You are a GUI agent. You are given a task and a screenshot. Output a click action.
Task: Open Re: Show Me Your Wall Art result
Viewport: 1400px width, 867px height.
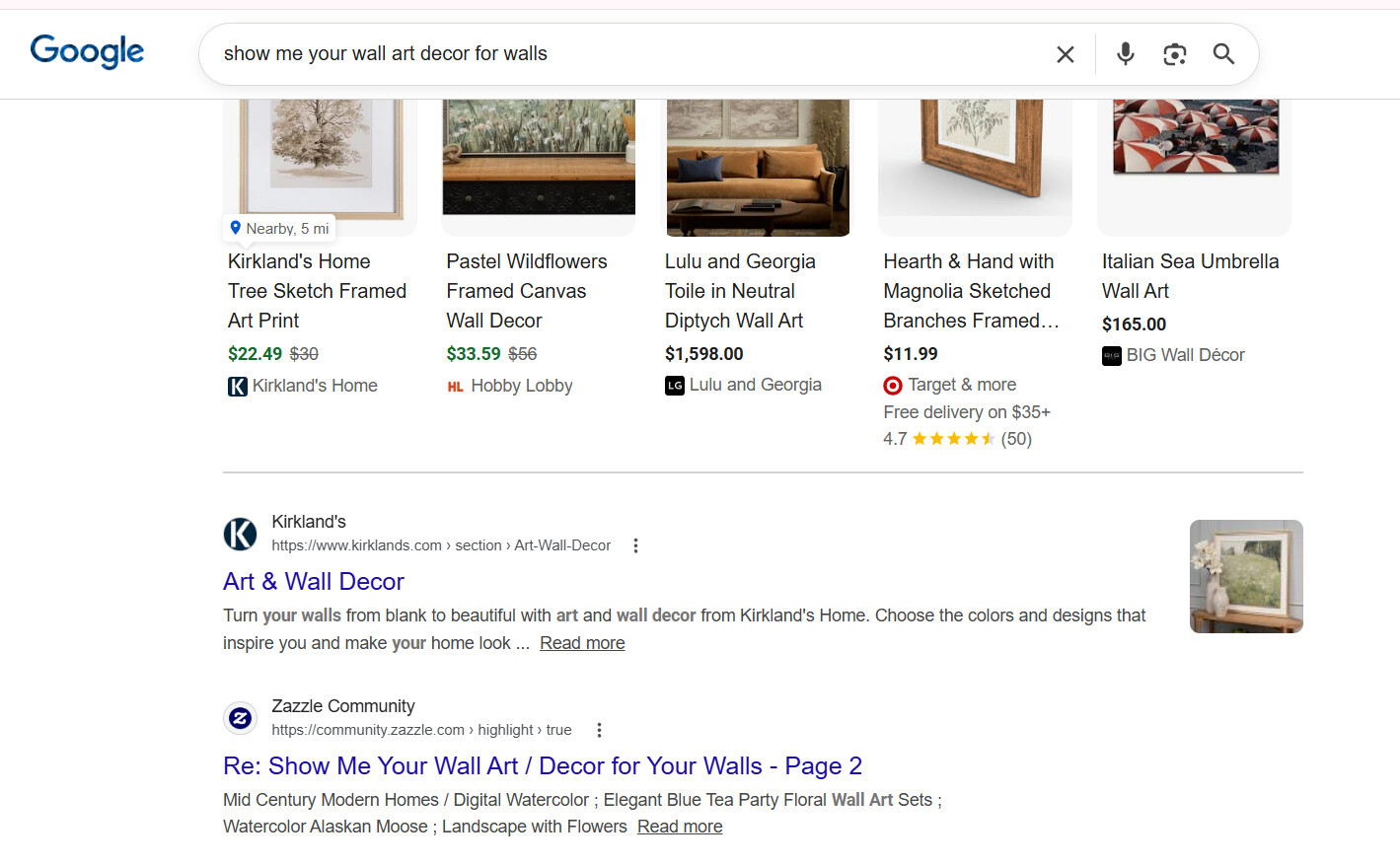click(543, 766)
